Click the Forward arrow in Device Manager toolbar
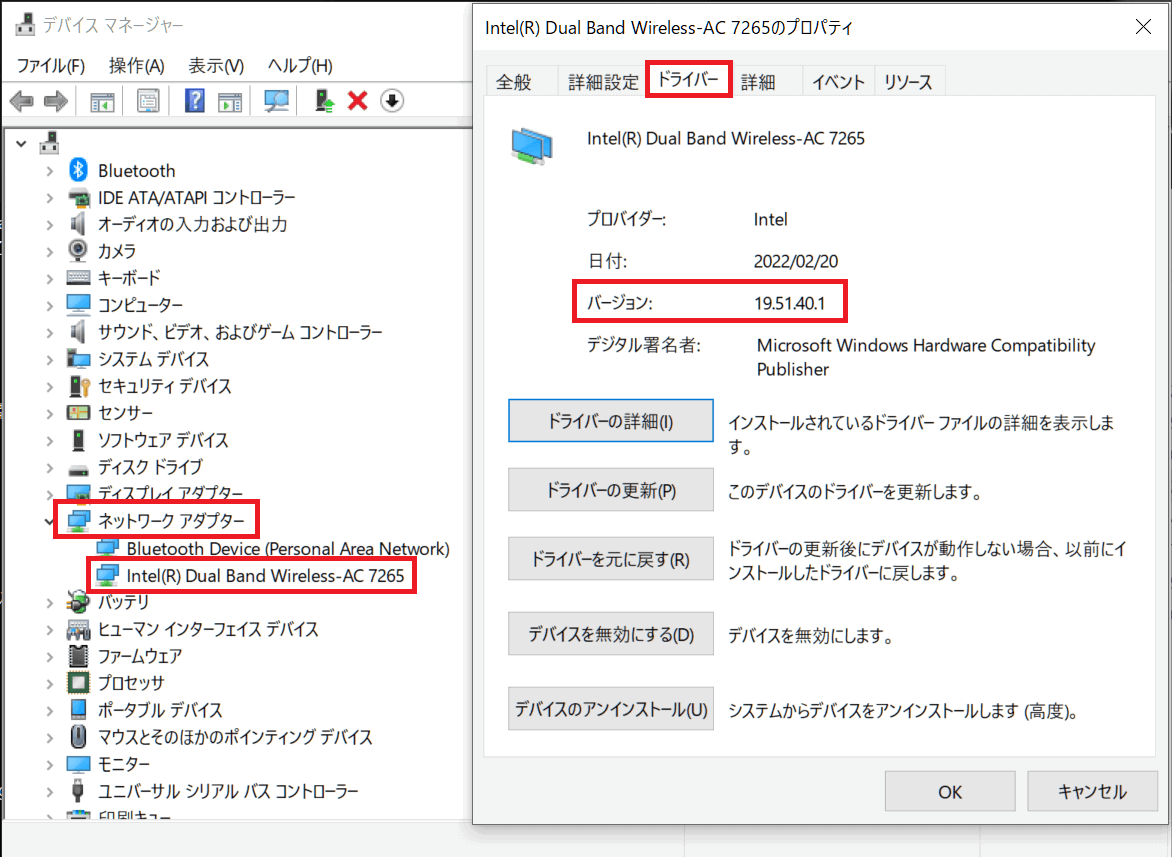The width and height of the screenshot is (1172, 857). 56,101
